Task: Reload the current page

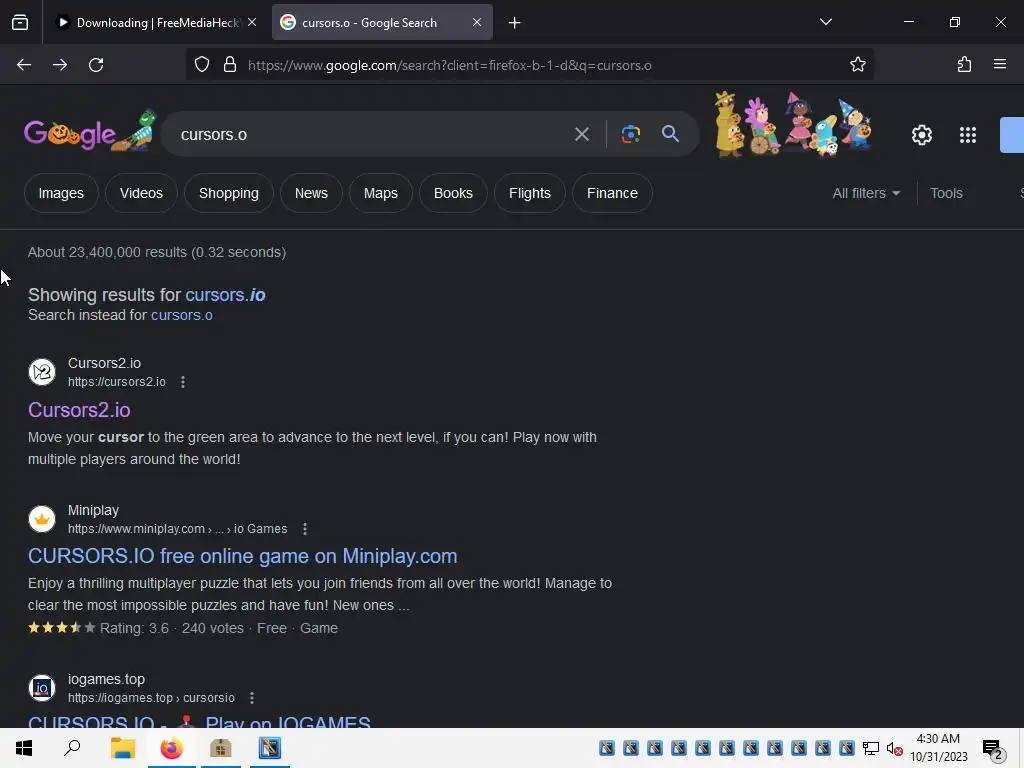Action: 96,65
